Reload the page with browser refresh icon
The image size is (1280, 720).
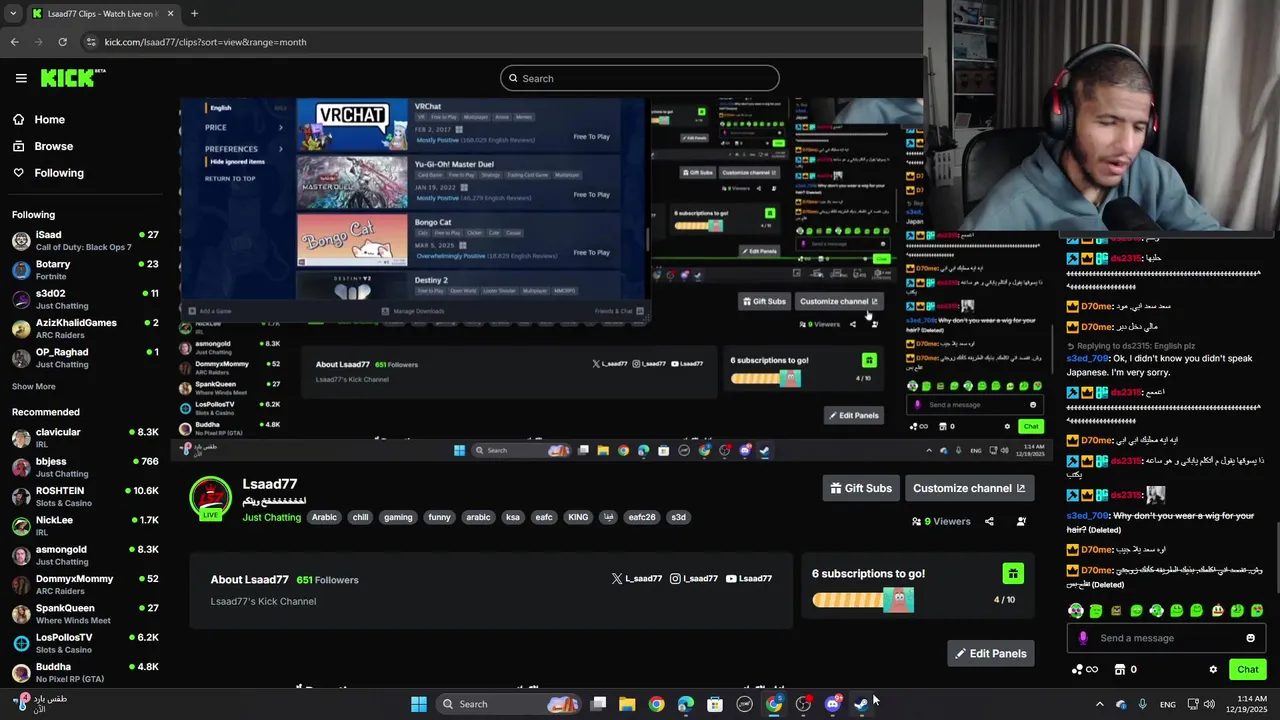(x=62, y=42)
